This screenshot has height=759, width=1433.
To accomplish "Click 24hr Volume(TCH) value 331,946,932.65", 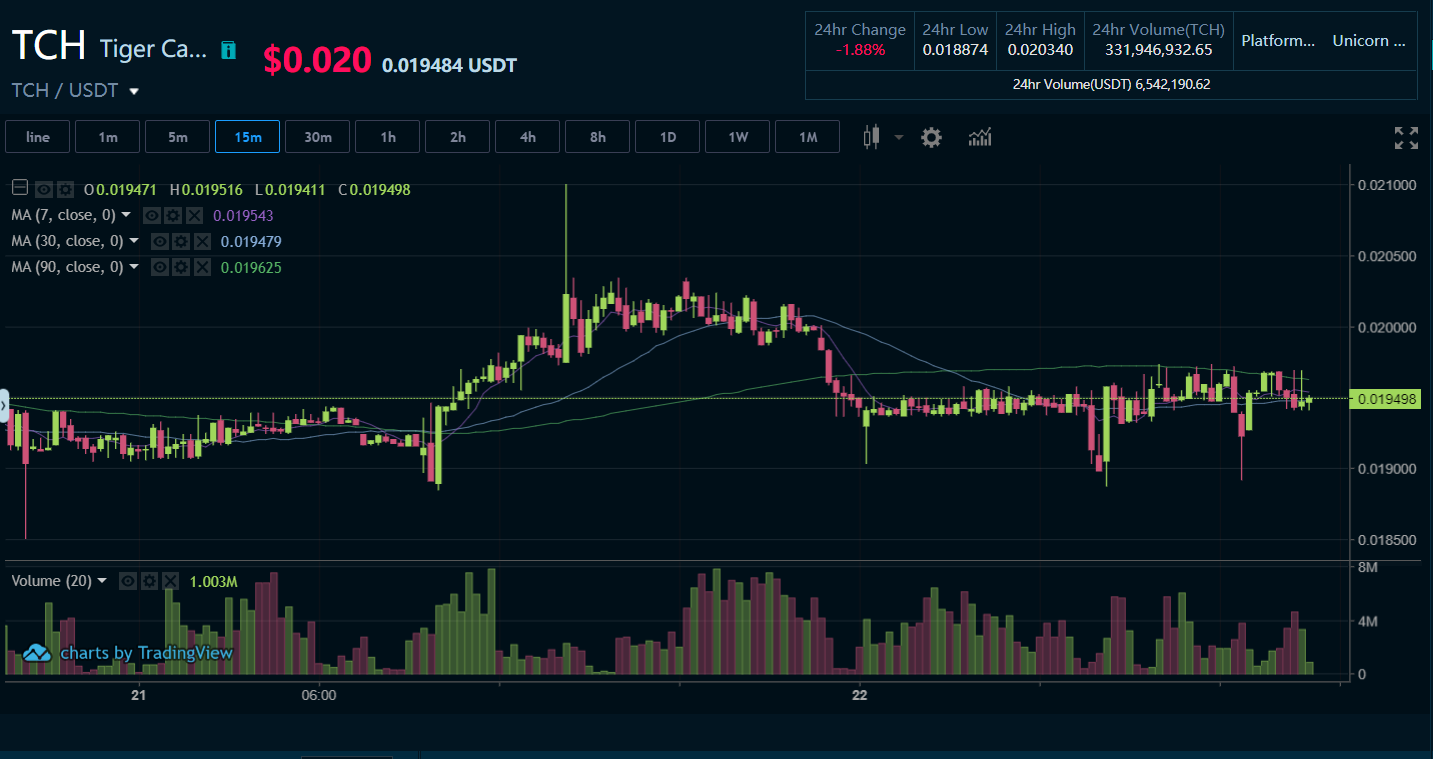I will (x=1158, y=49).
